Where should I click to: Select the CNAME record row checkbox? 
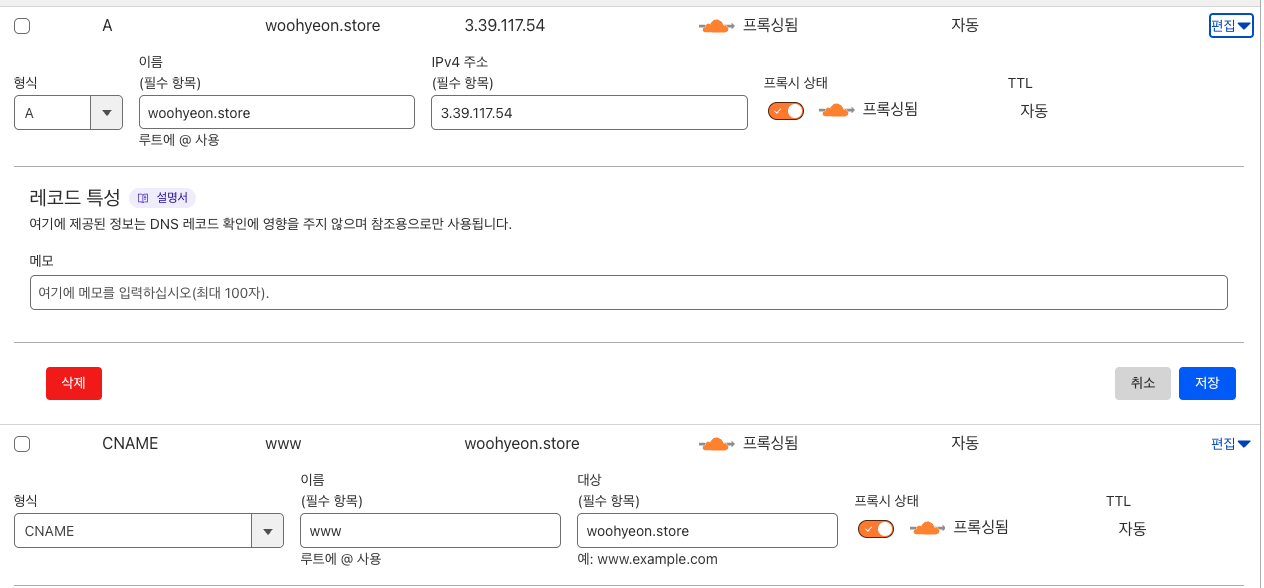coord(22,443)
